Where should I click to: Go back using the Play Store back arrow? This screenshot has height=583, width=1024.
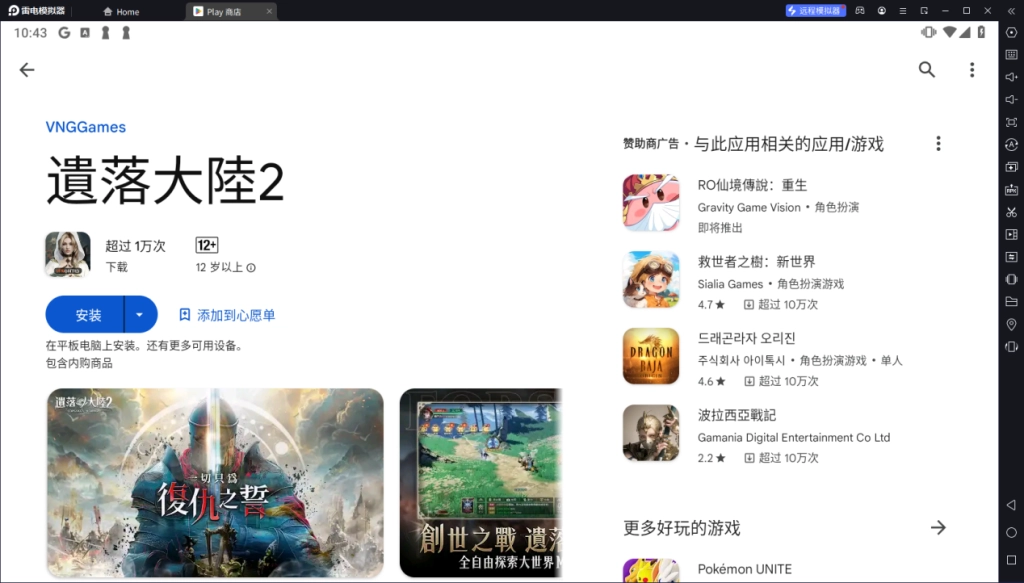click(27, 70)
